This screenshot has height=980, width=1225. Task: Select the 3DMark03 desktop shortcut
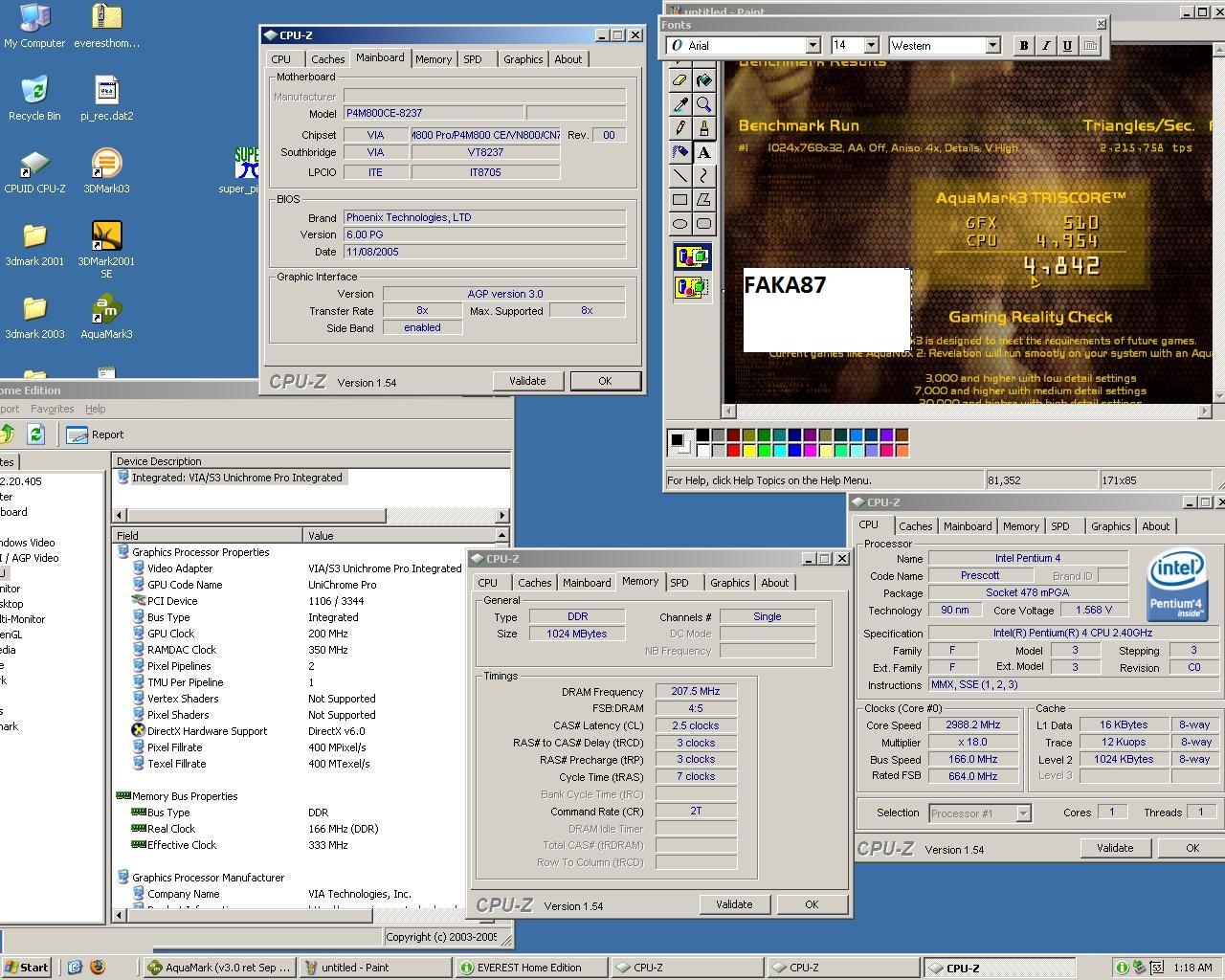click(106, 172)
